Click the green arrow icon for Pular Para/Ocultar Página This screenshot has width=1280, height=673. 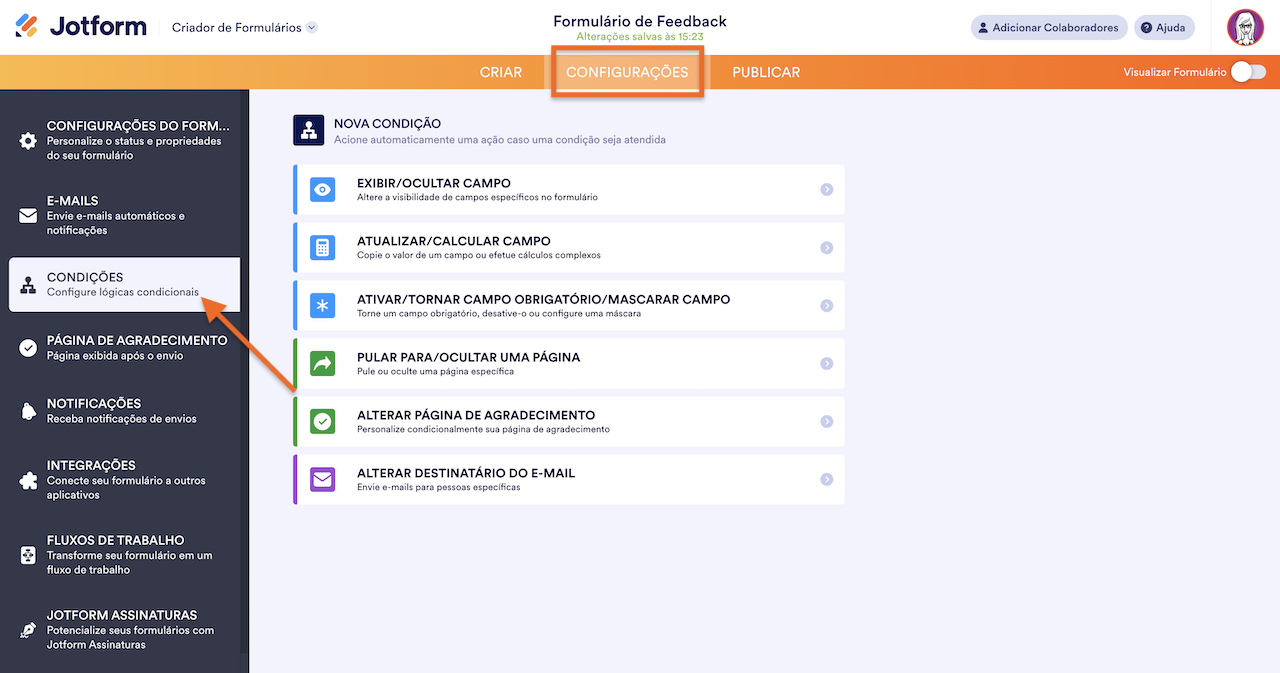322,362
